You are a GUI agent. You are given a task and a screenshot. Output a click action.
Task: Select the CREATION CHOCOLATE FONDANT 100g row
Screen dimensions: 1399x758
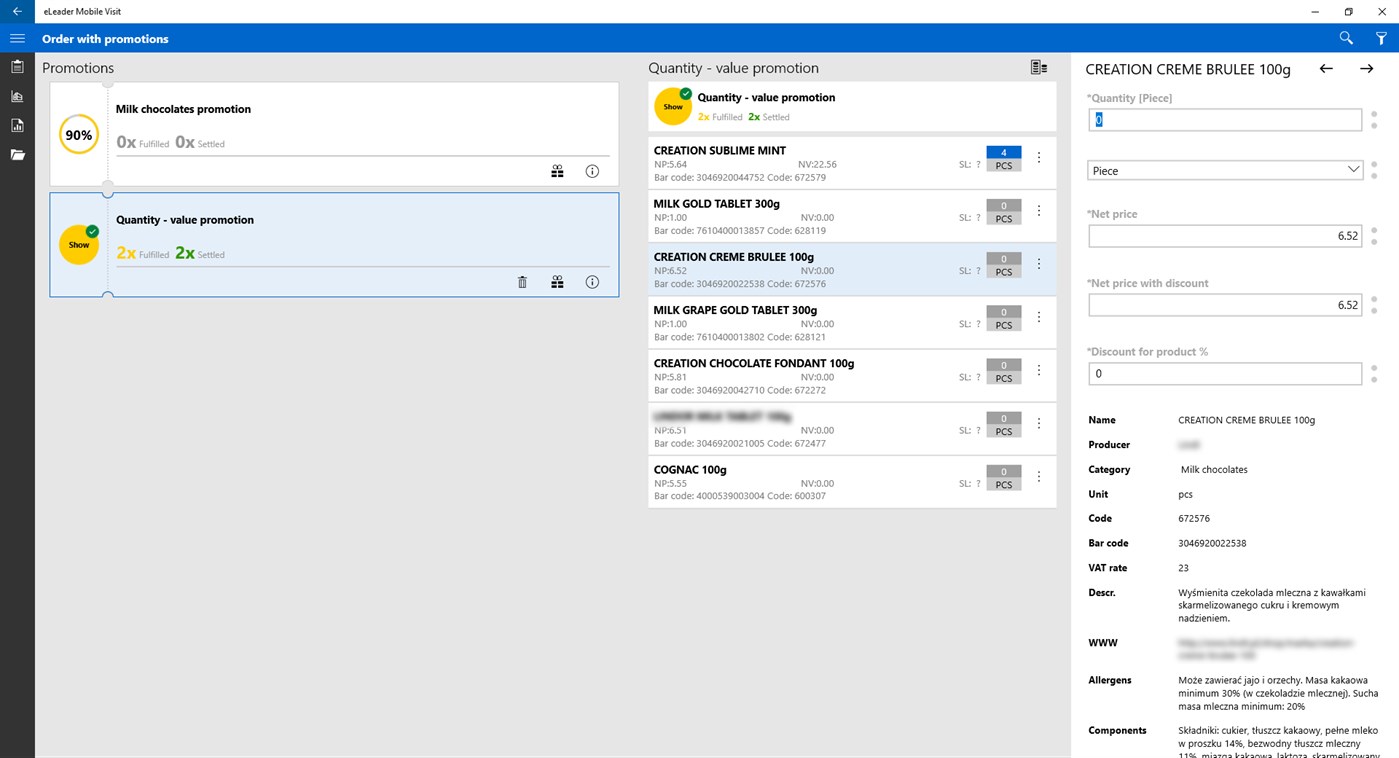[852, 376]
